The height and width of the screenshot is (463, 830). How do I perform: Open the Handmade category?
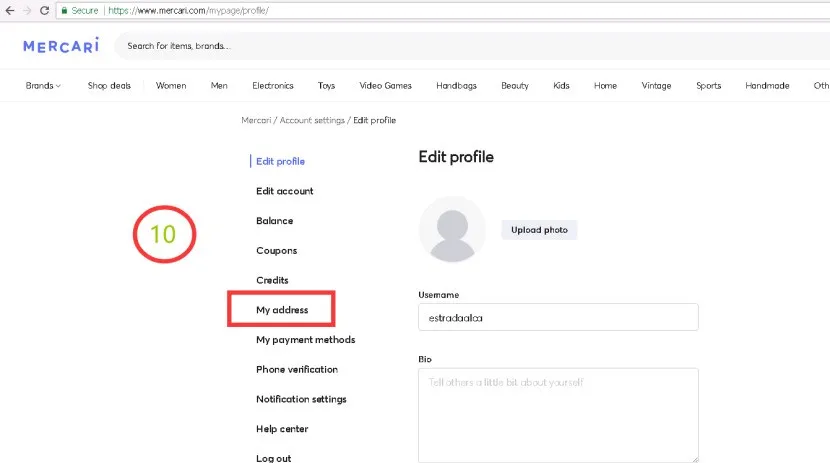pos(768,86)
